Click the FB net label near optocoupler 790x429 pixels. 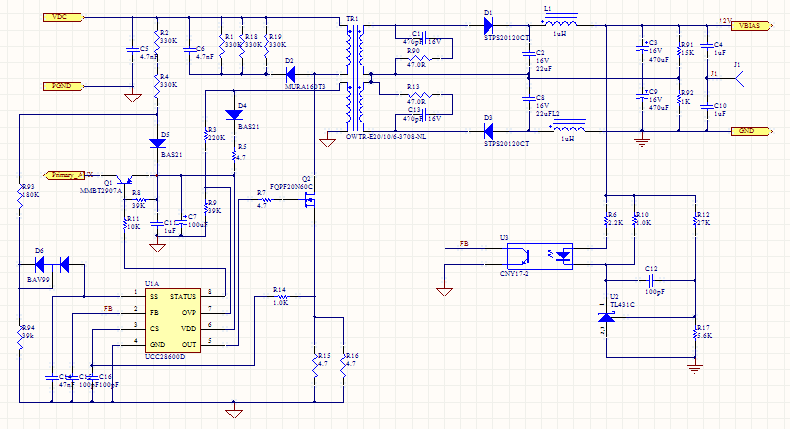pyautogui.click(x=464, y=243)
